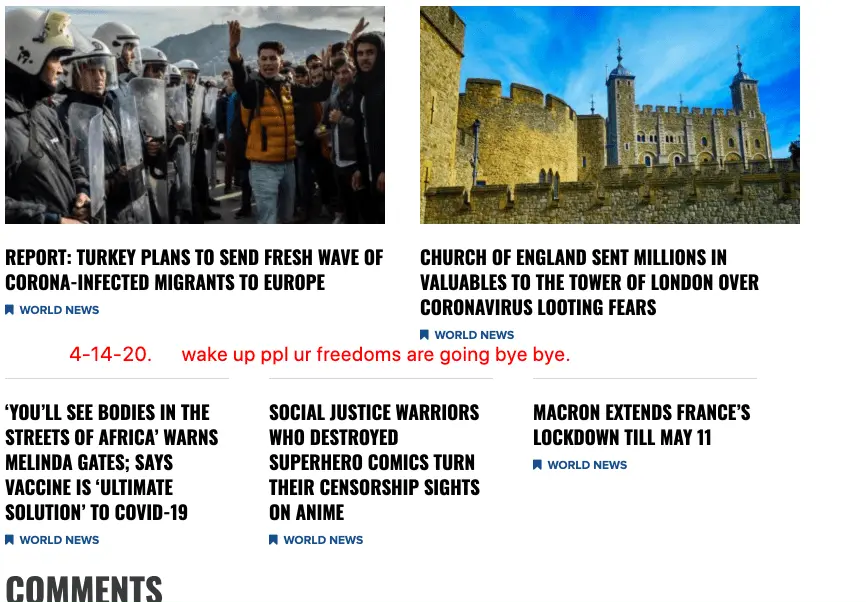The height and width of the screenshot is (603, 866).
Task: Select World News tag below Melinda Gates article
Action: pos(59,539)
